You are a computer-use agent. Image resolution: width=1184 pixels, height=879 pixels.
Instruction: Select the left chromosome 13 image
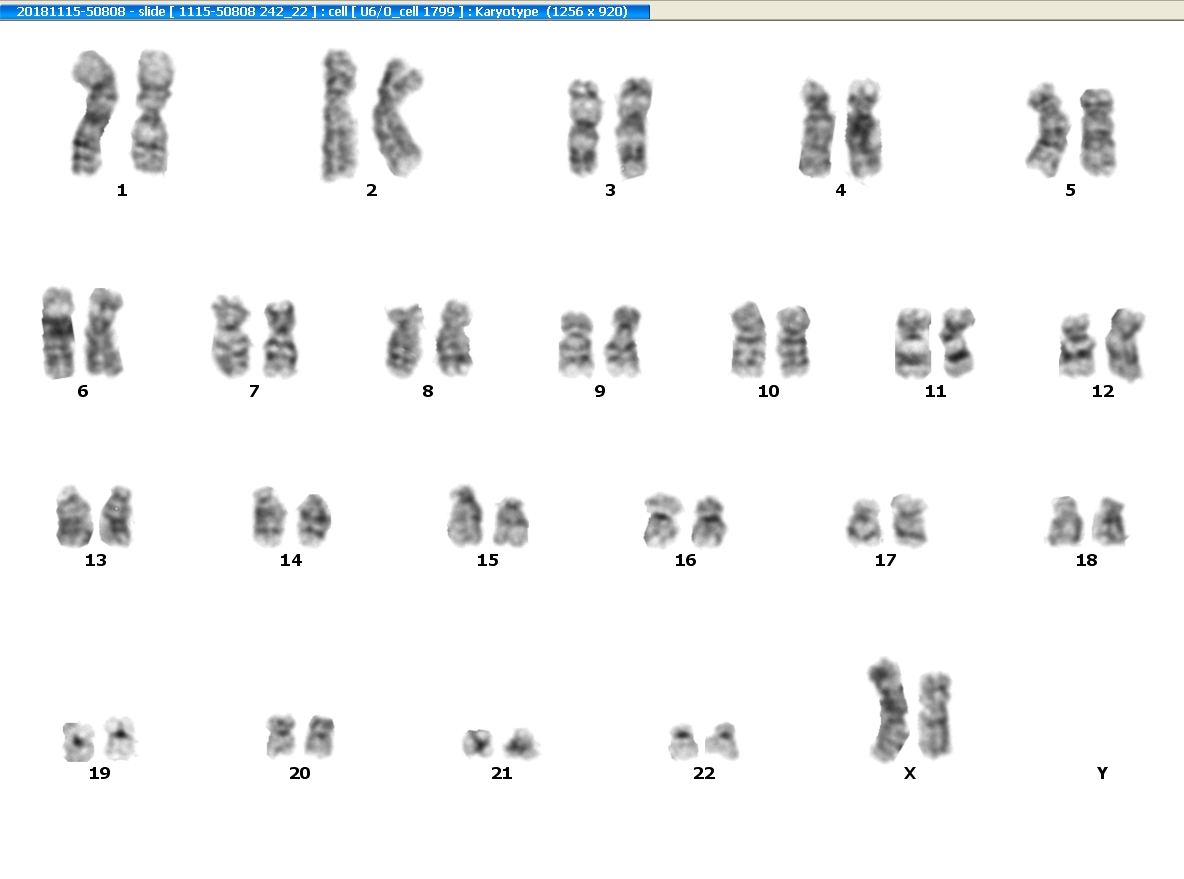[x=74, y=517]
